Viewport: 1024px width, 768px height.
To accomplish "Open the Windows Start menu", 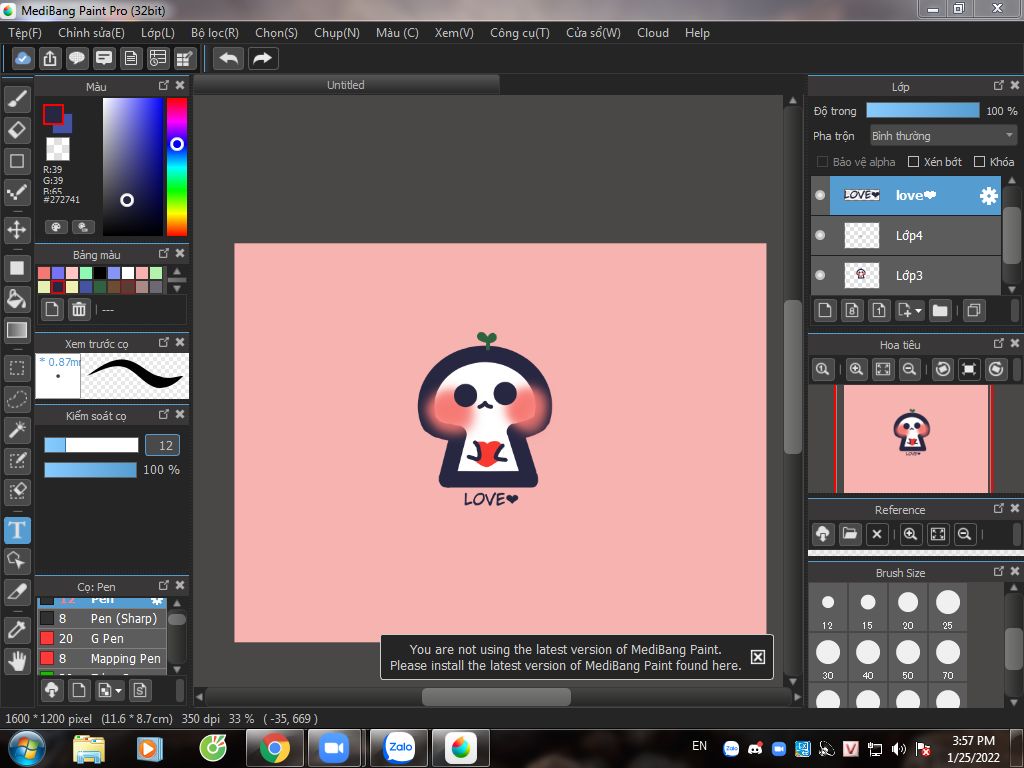I will [x=26, y=749].
